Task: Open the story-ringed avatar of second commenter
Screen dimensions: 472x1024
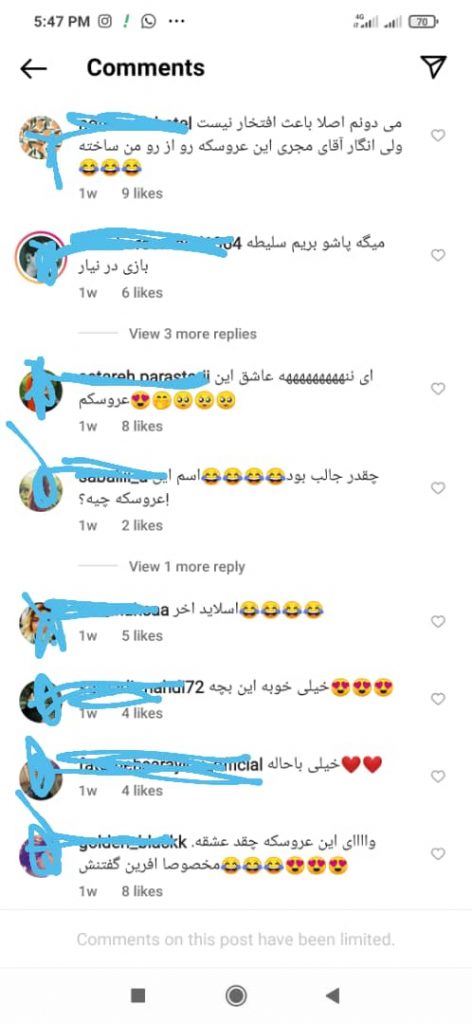Action: (40, 257)
